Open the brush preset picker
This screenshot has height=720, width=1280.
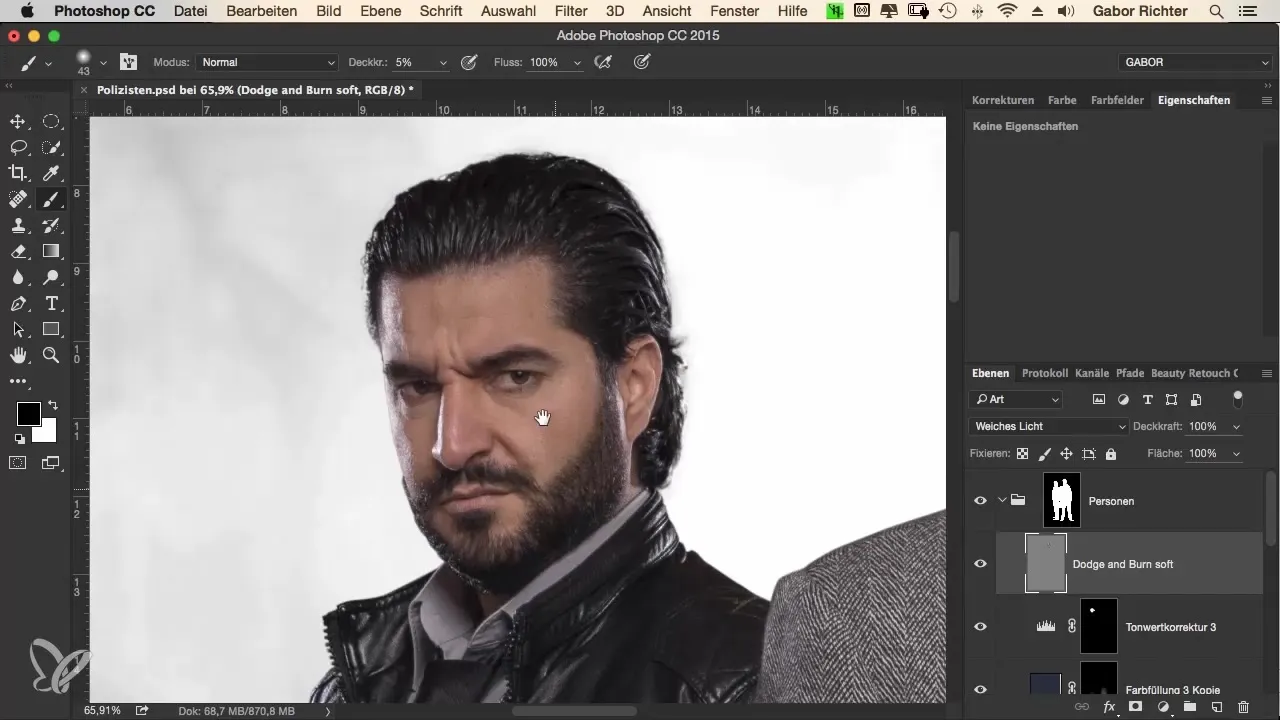[102, 62]
